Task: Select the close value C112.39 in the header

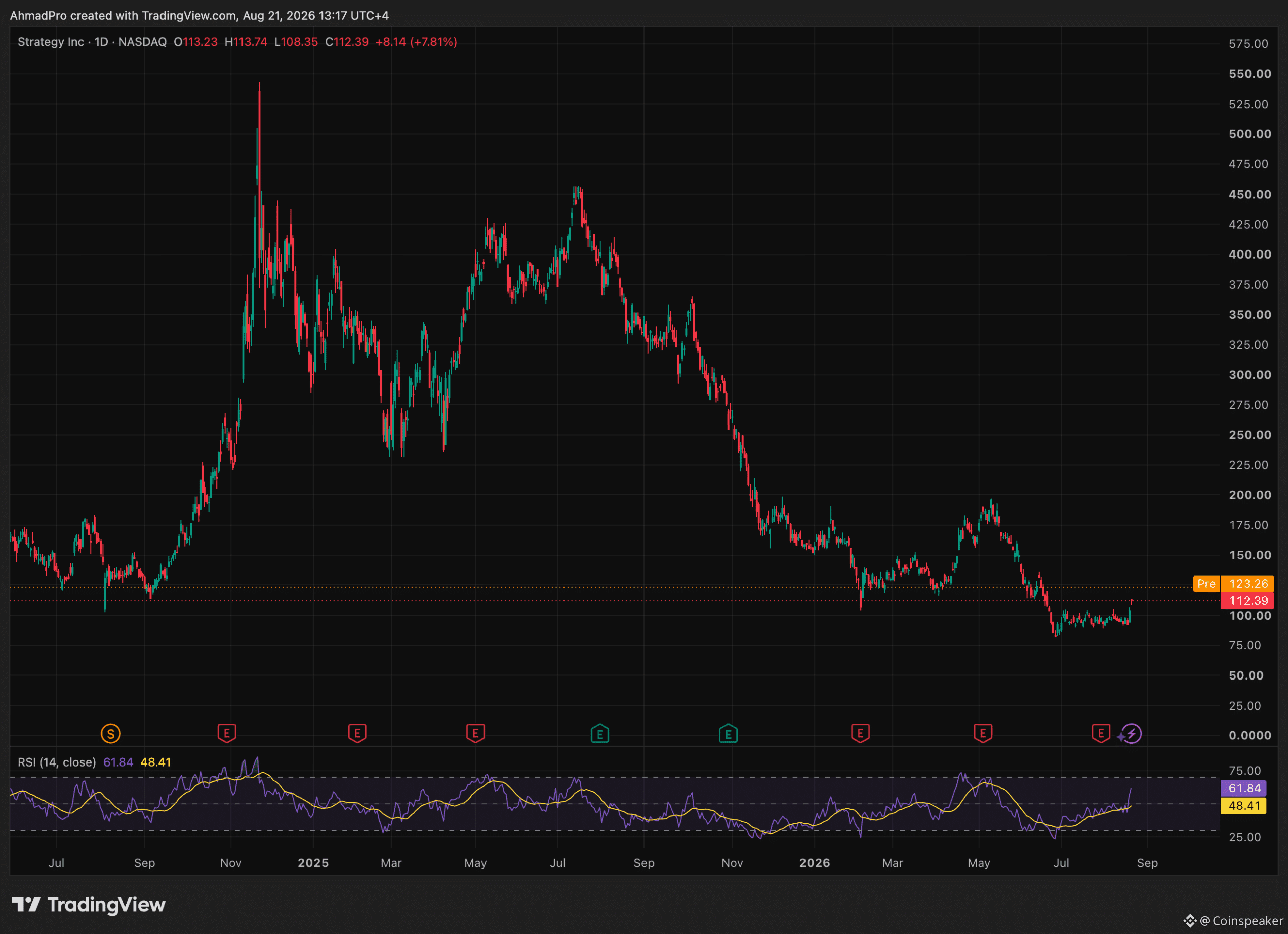Action: click(347, 42)
